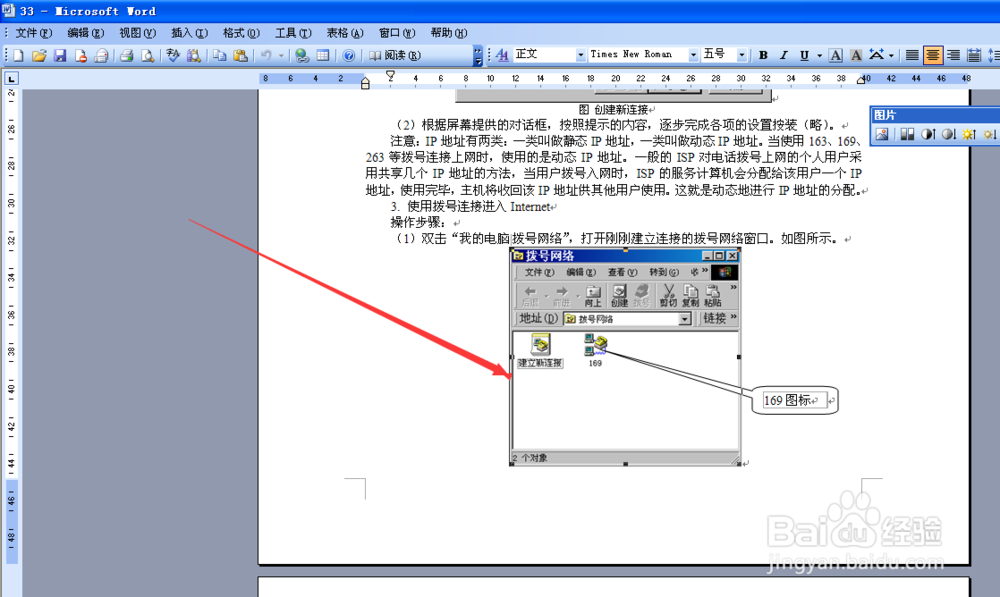Screen dimensions: 1000x597
Task: Open Microsoft Word Help icon
Action: (x=349, y=55)
